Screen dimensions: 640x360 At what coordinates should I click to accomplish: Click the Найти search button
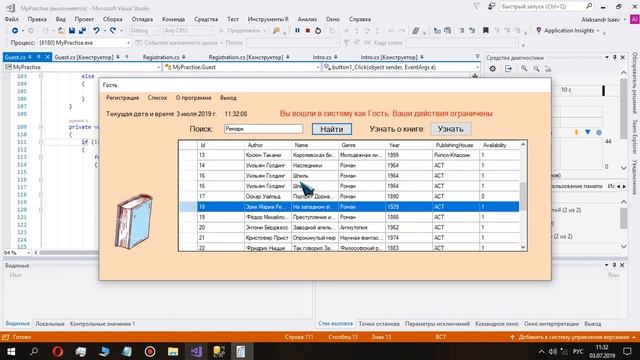pos(331,129)
